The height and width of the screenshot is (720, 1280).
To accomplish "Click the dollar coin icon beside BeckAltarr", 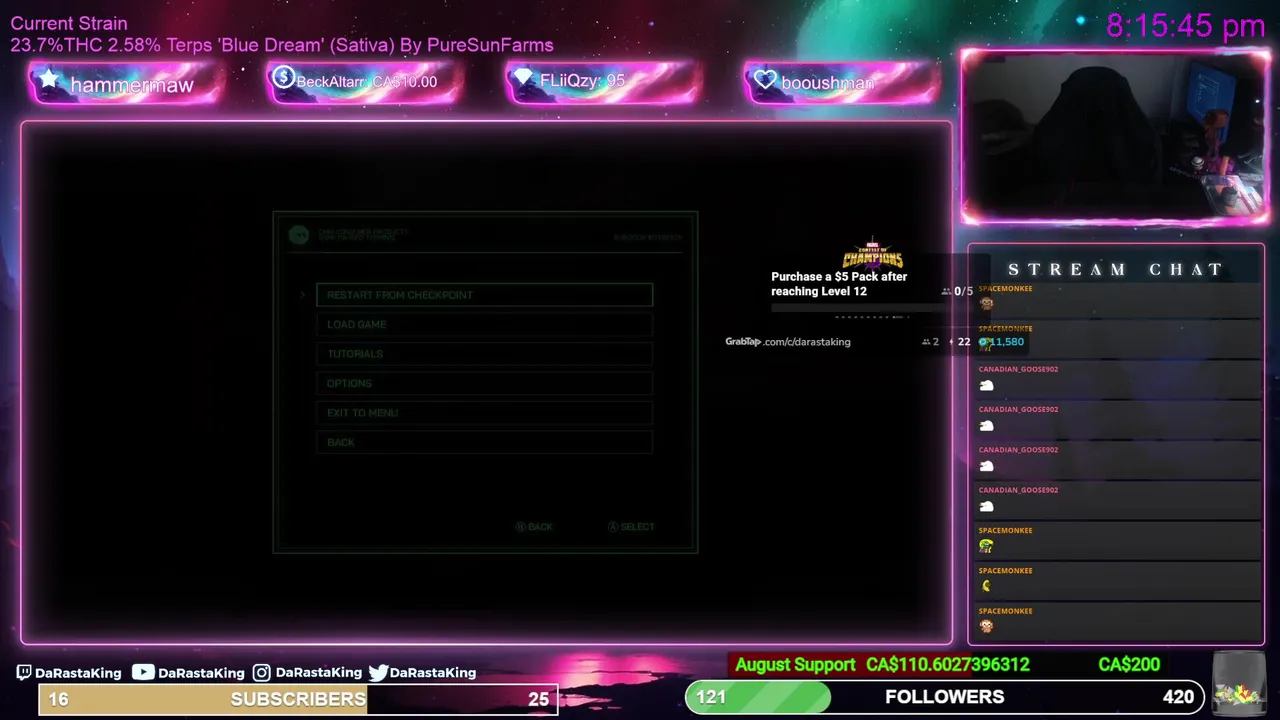I will pyautogui.click(x=283, y=78).
